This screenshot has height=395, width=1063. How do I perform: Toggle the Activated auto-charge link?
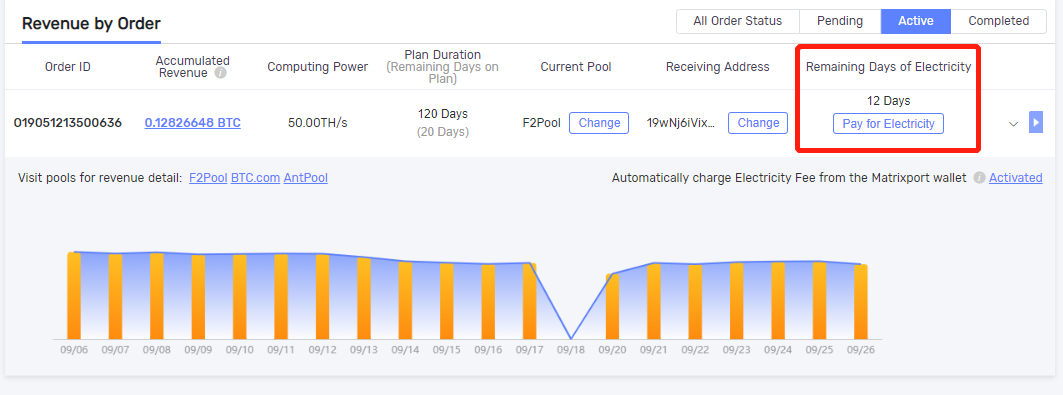(1016, 178)
